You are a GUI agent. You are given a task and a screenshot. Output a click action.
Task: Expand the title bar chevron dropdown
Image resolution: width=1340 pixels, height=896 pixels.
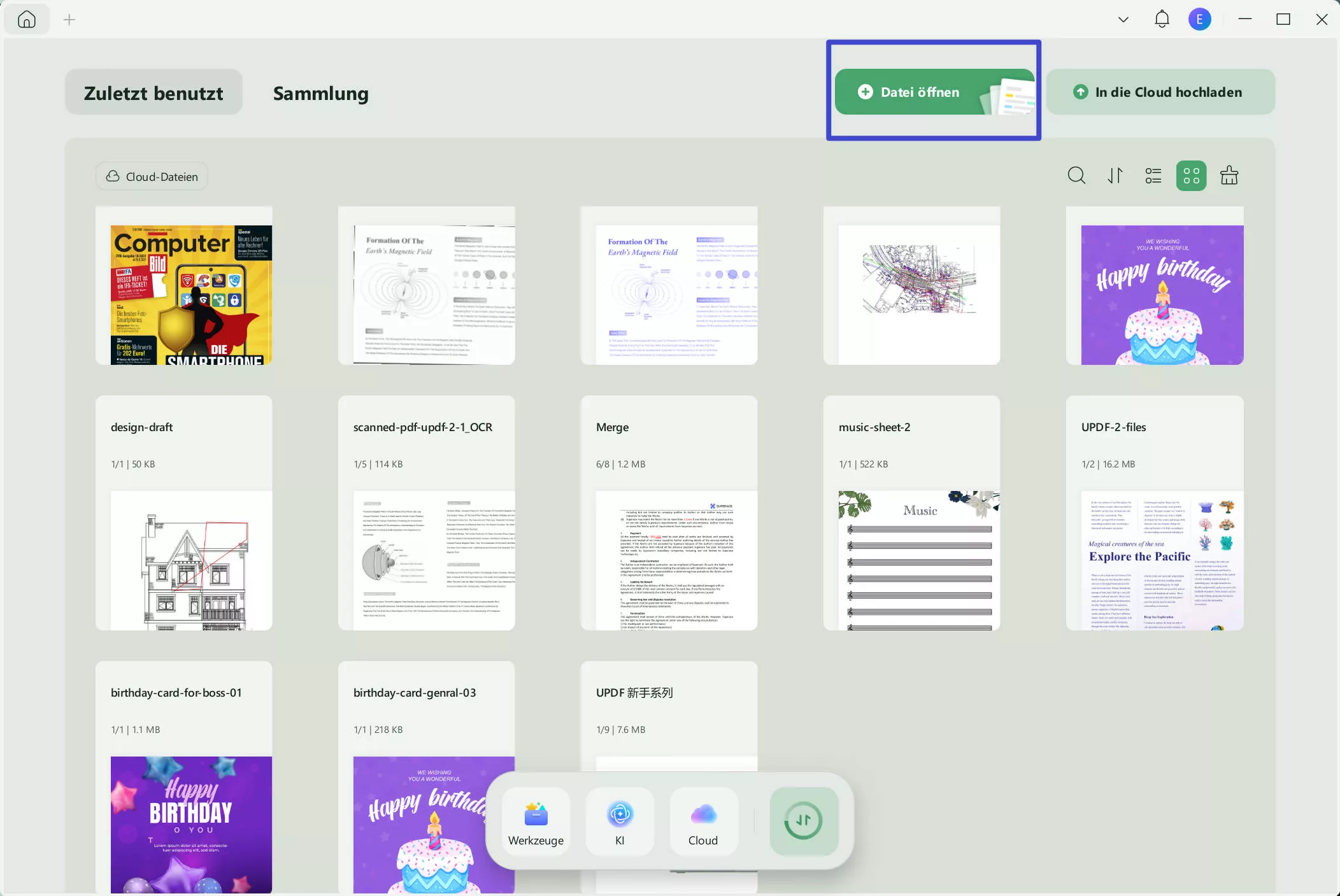pyautogui.click(x=1123, y=19)
